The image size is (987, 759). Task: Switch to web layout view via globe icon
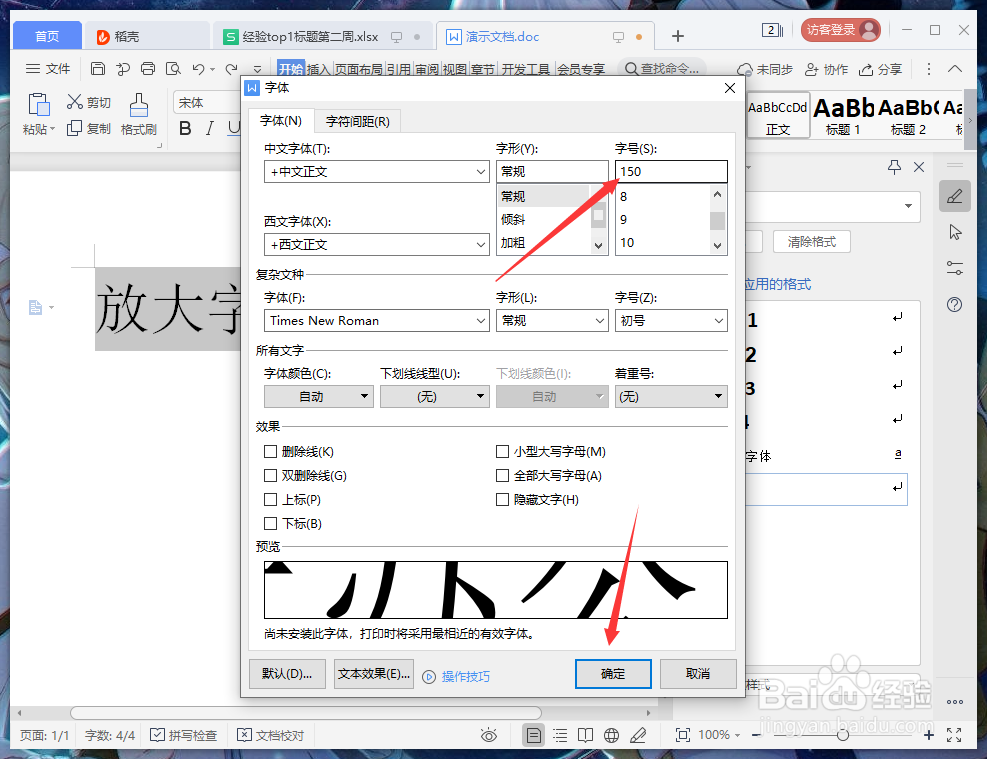tap(611, 735)
